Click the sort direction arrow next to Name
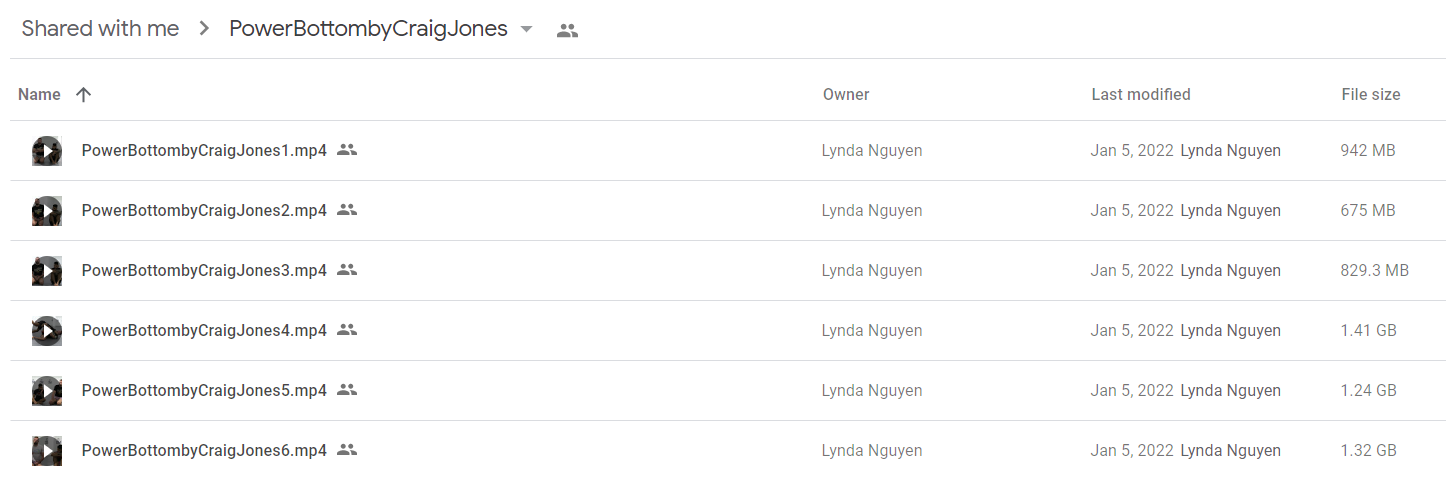Screen dimensions: 1446x480 click(x=84, y=94)
